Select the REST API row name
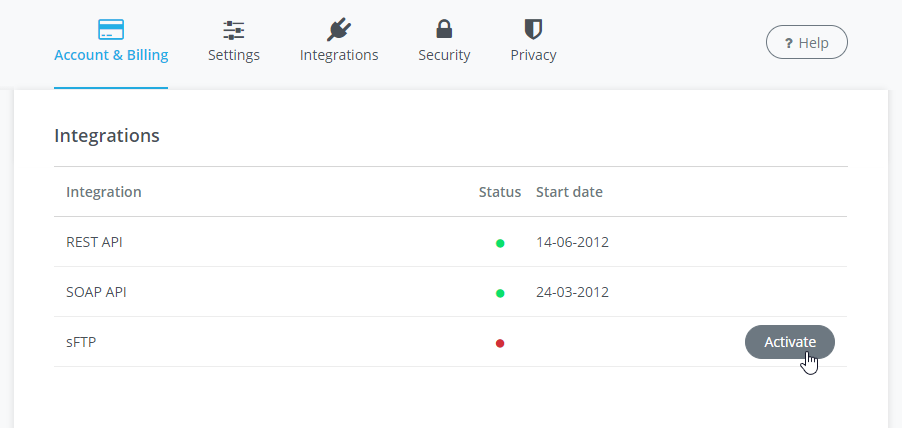 (94, 242)
